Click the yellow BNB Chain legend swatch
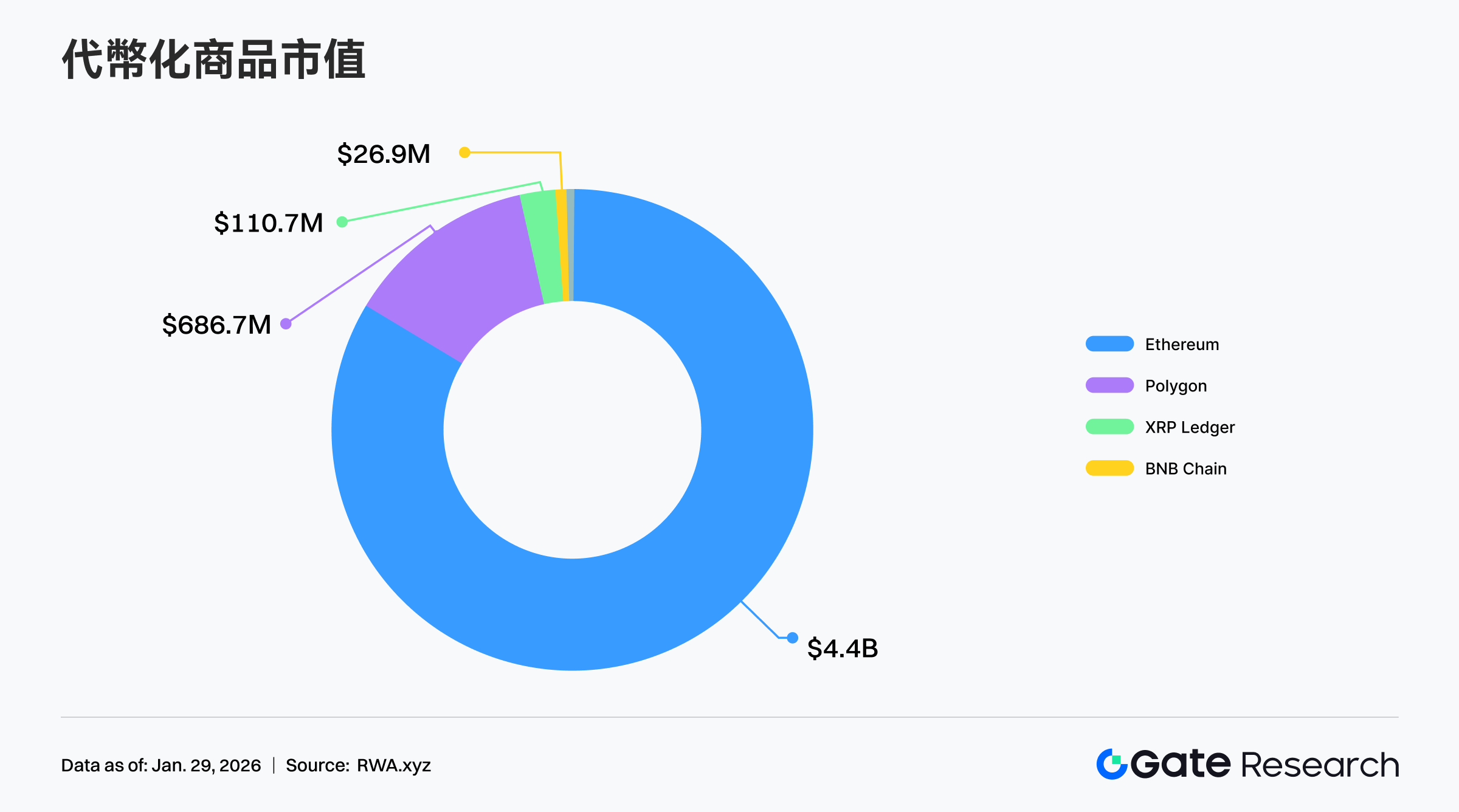Image resolution: width=1459 pixels, height=812 pixels. (1109, 468)
